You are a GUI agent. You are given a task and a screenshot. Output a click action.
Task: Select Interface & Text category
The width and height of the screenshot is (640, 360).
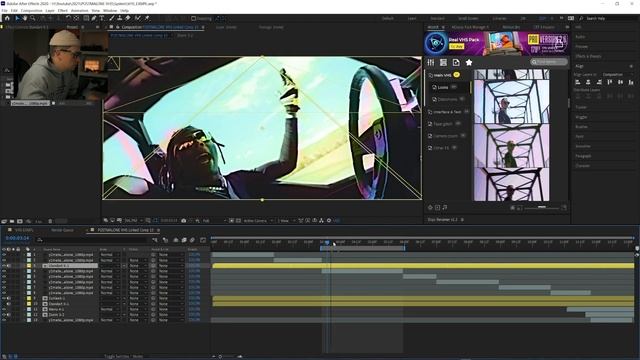pyautogui.click(x=447, y=111)
